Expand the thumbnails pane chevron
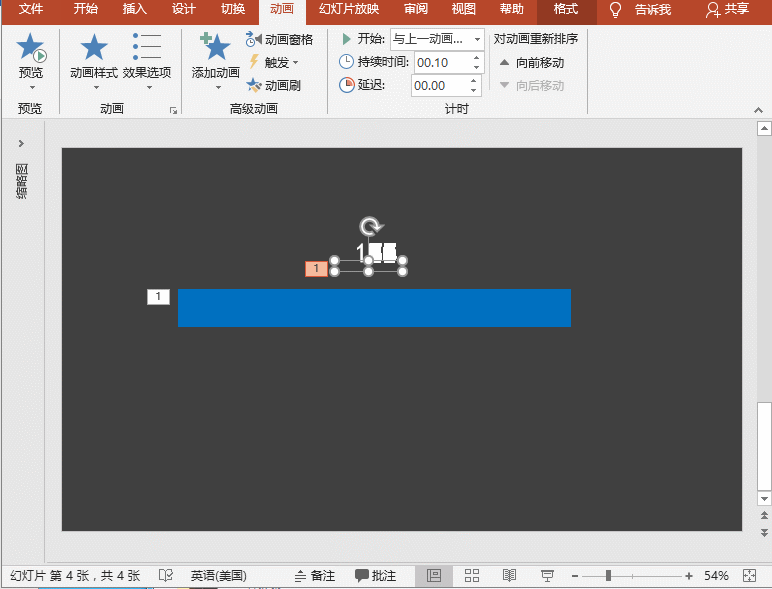 pyautogui.click(x=21, y=143)
